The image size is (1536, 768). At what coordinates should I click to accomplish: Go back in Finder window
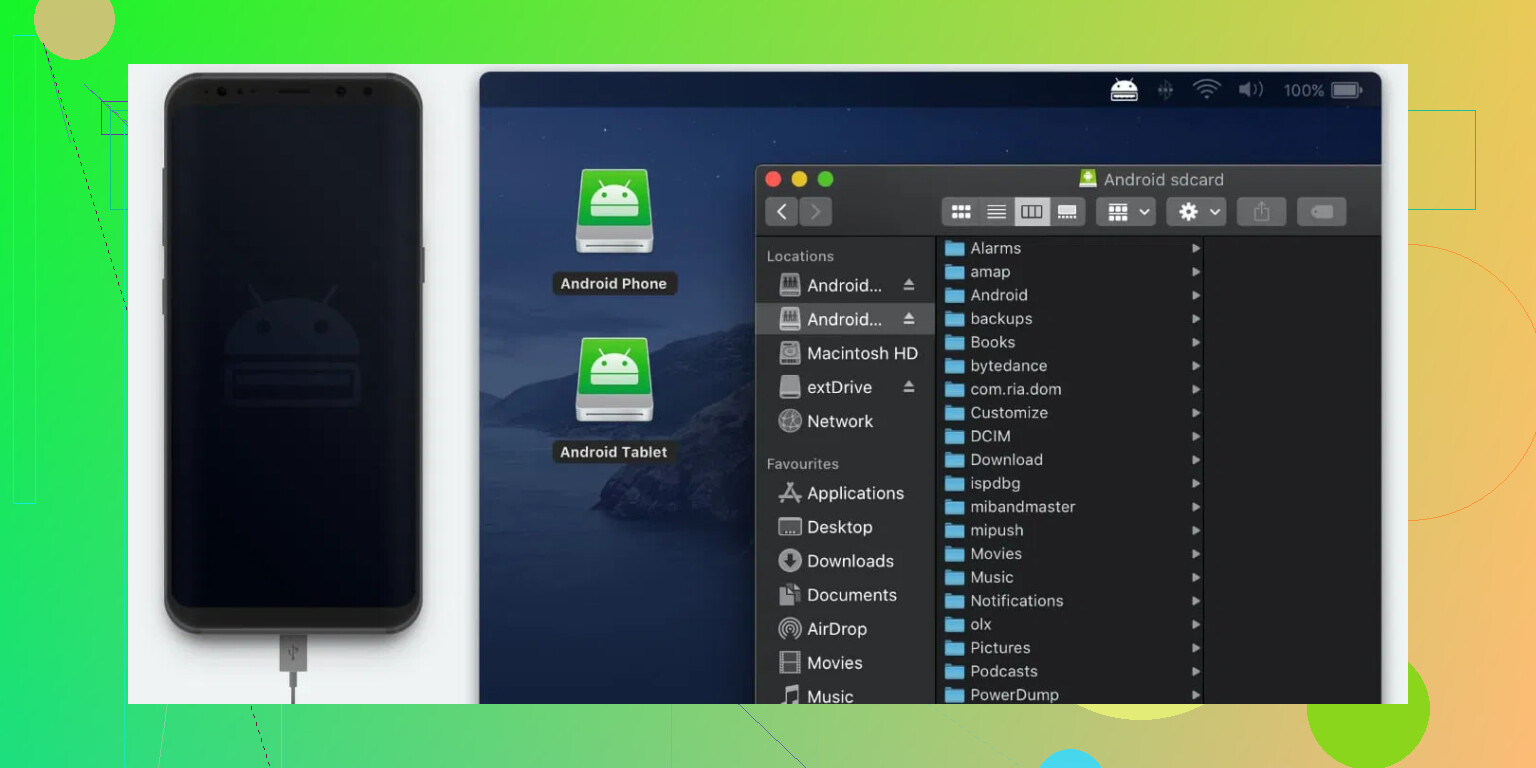click(782, 211)
